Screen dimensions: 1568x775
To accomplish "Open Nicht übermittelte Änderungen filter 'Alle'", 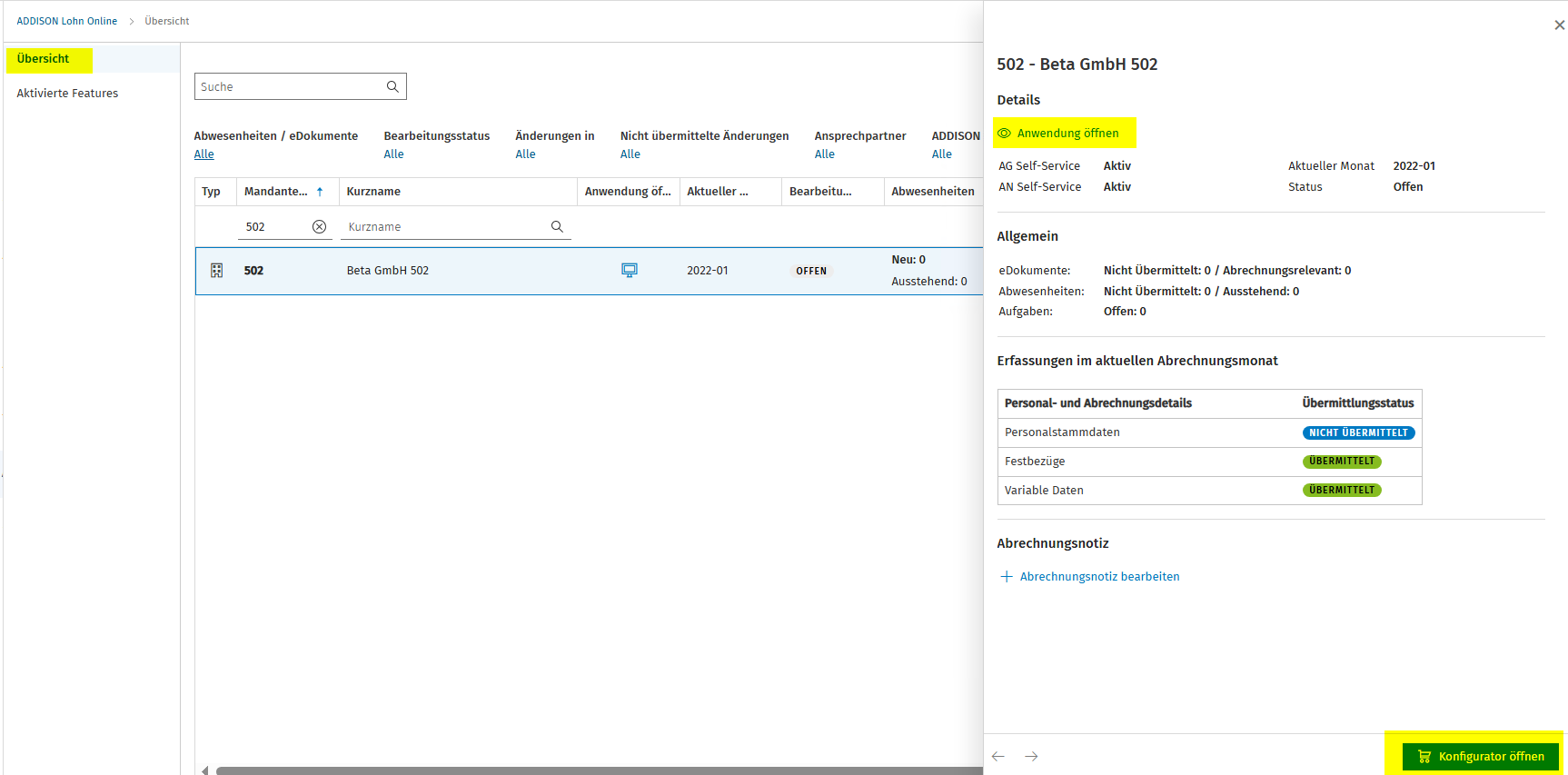I will point(630,154).
